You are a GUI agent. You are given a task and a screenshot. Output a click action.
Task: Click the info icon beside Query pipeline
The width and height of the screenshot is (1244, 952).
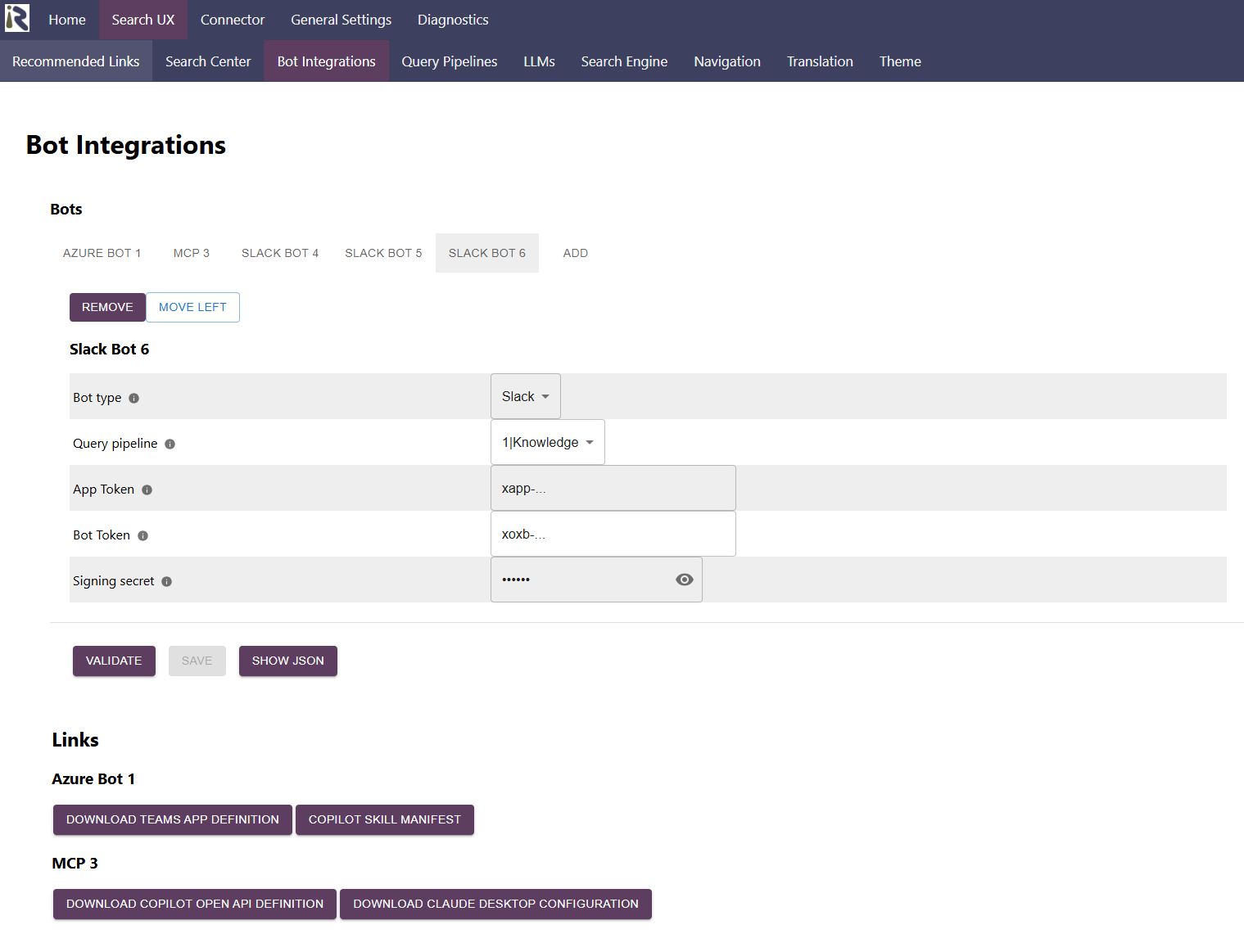[x=170, y=444]
